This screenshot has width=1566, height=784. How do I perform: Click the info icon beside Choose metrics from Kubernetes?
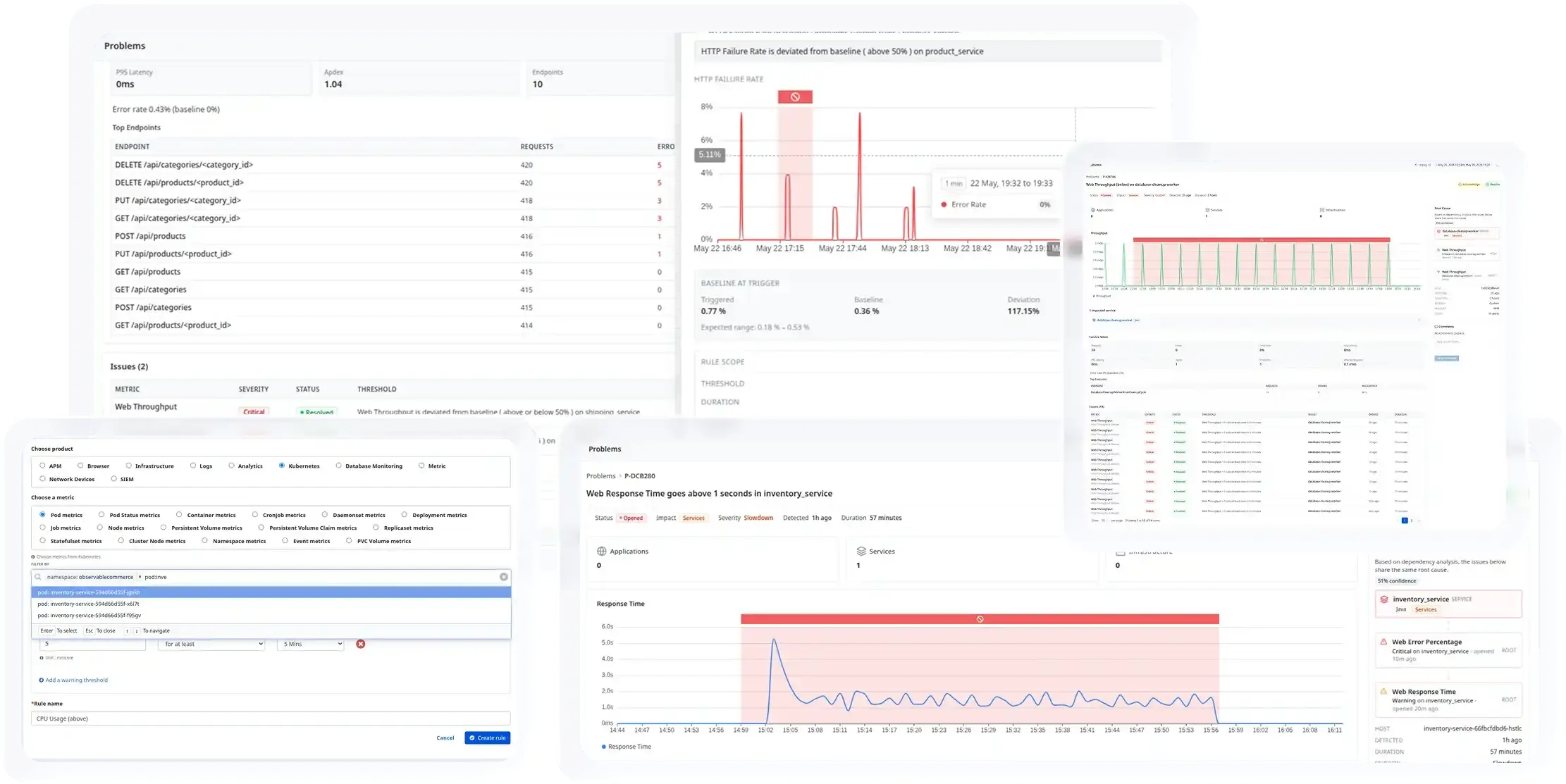point(33,557)
